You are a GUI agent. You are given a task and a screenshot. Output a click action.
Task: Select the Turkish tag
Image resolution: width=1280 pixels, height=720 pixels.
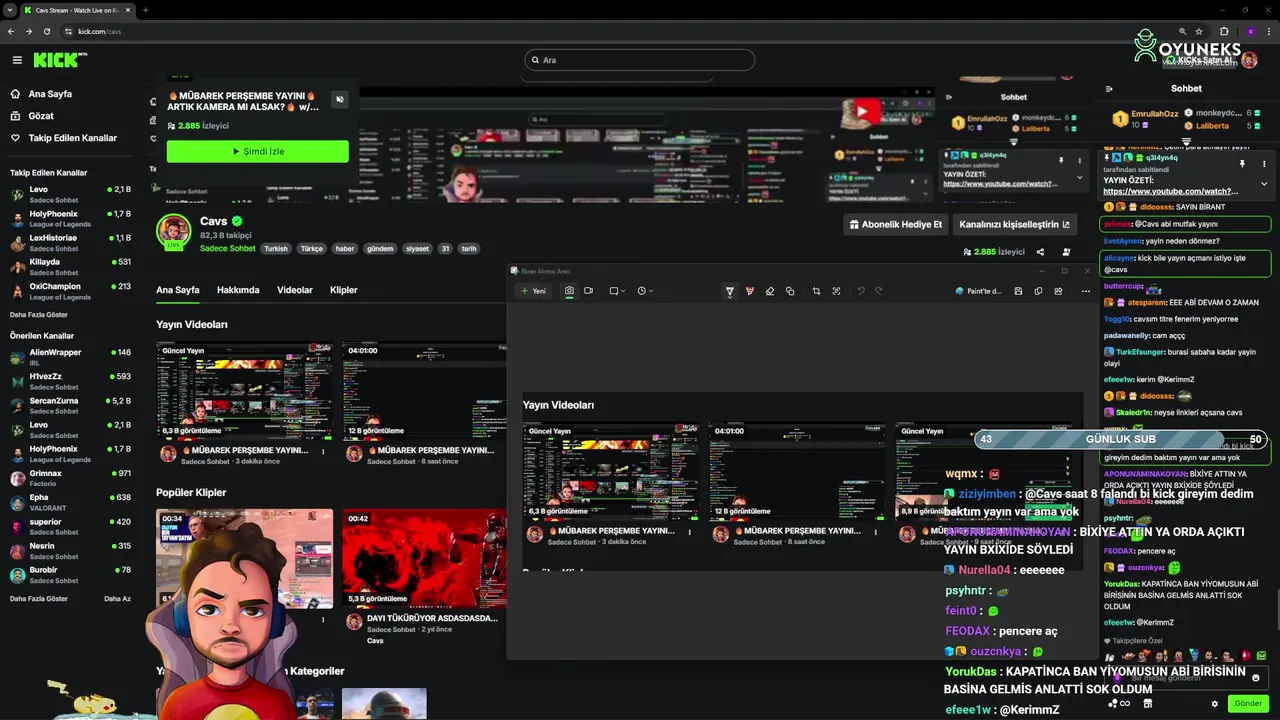point(276,248)
